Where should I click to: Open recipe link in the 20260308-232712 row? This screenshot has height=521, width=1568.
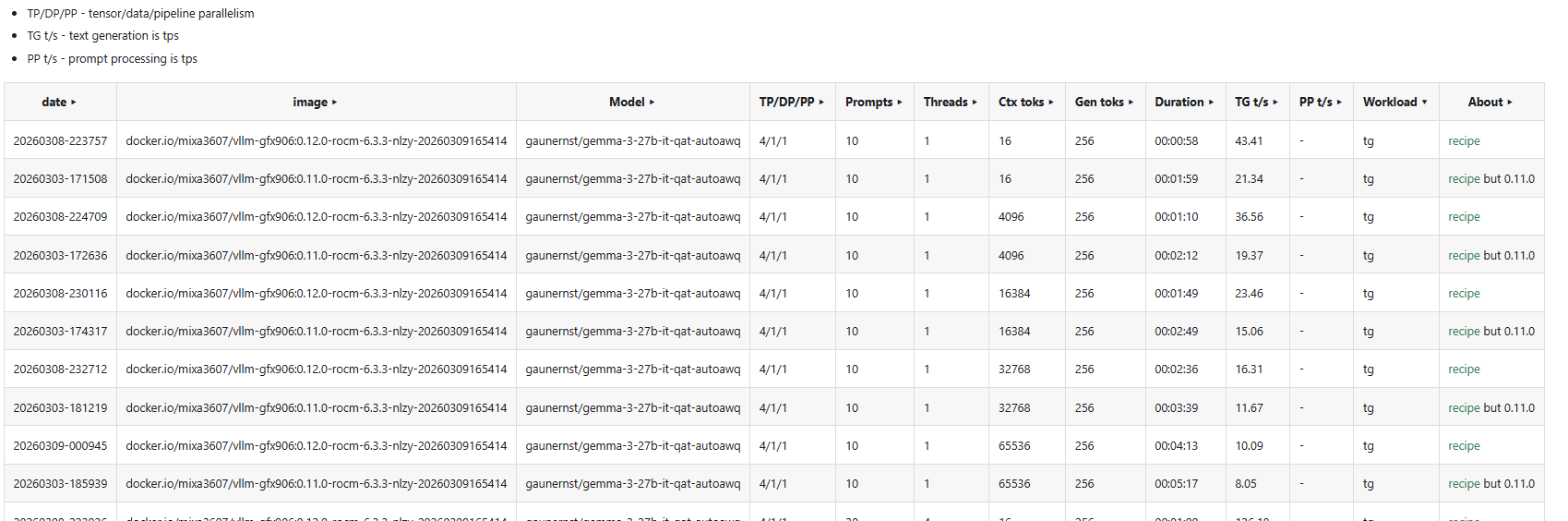tap(1464, 370)
